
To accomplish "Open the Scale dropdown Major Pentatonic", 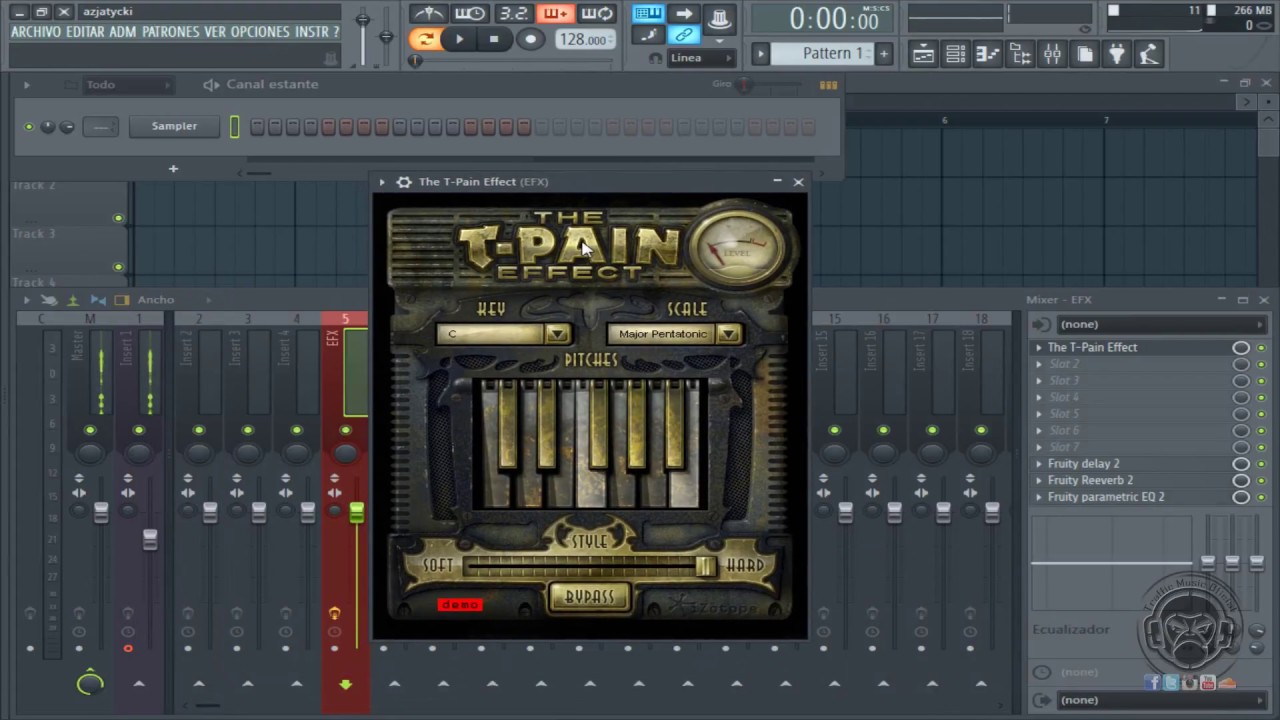I will 674,334.
